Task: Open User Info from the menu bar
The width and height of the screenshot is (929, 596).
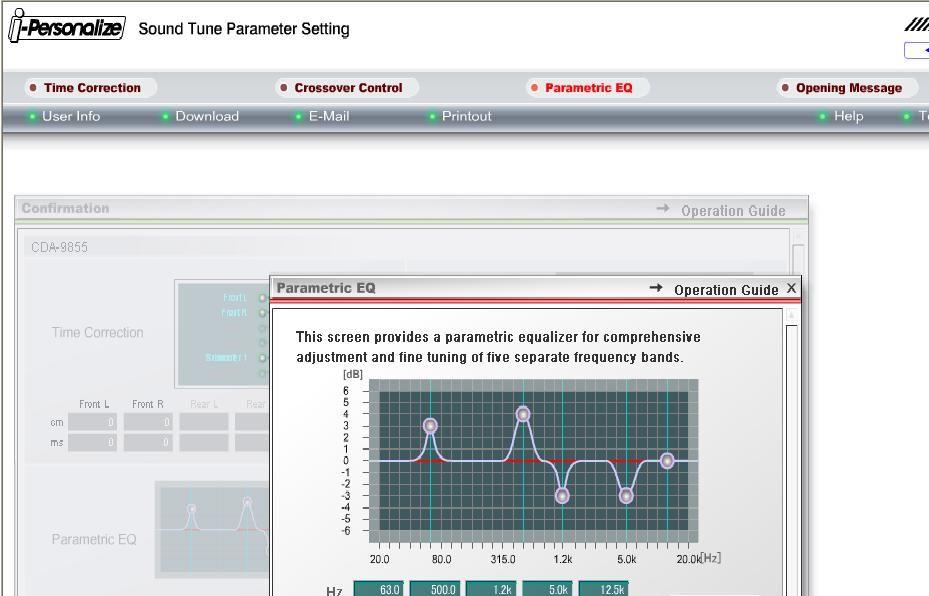Action: coord(70,116)
